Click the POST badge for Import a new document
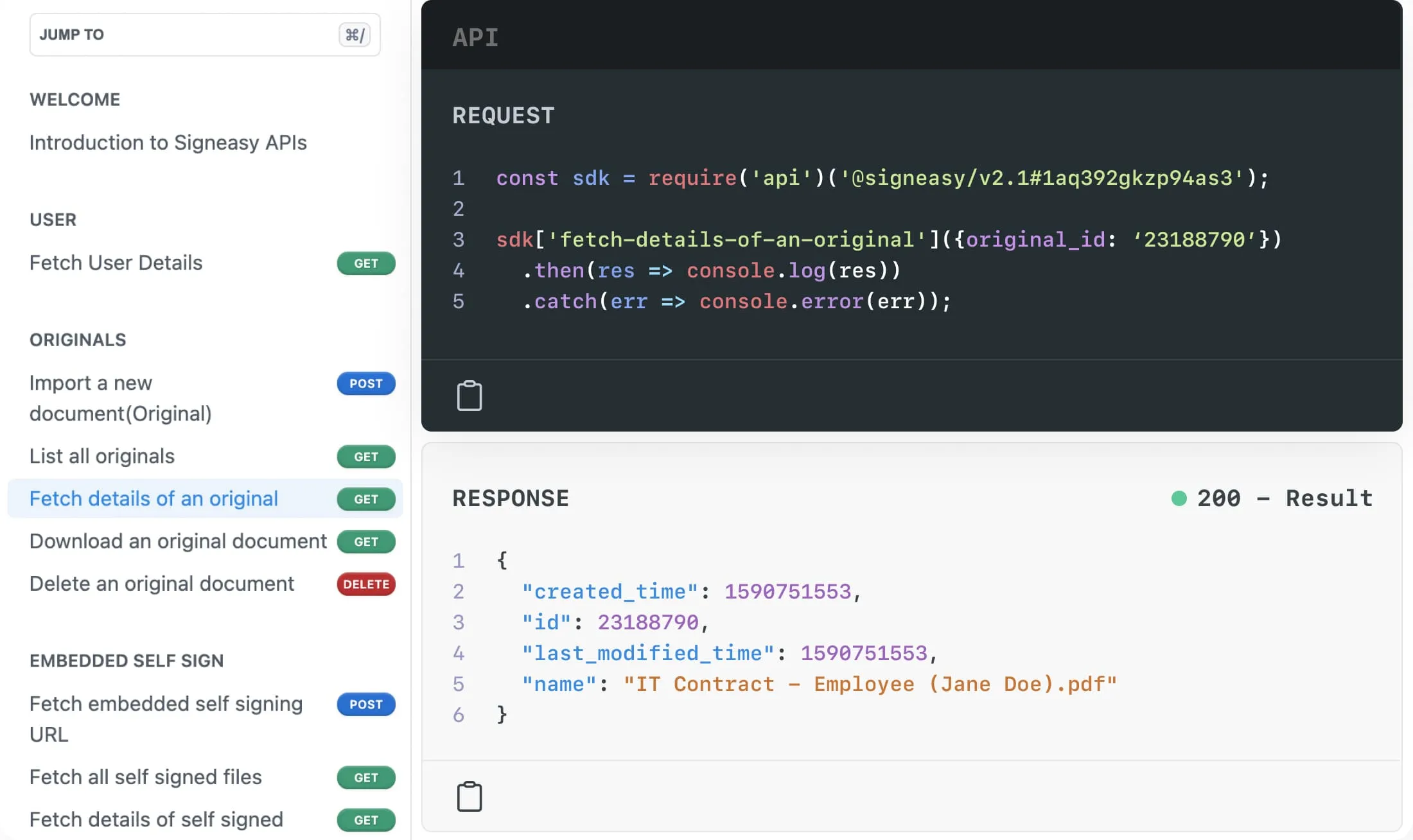This screenshot has height=840, width=1413. (365, 383)
